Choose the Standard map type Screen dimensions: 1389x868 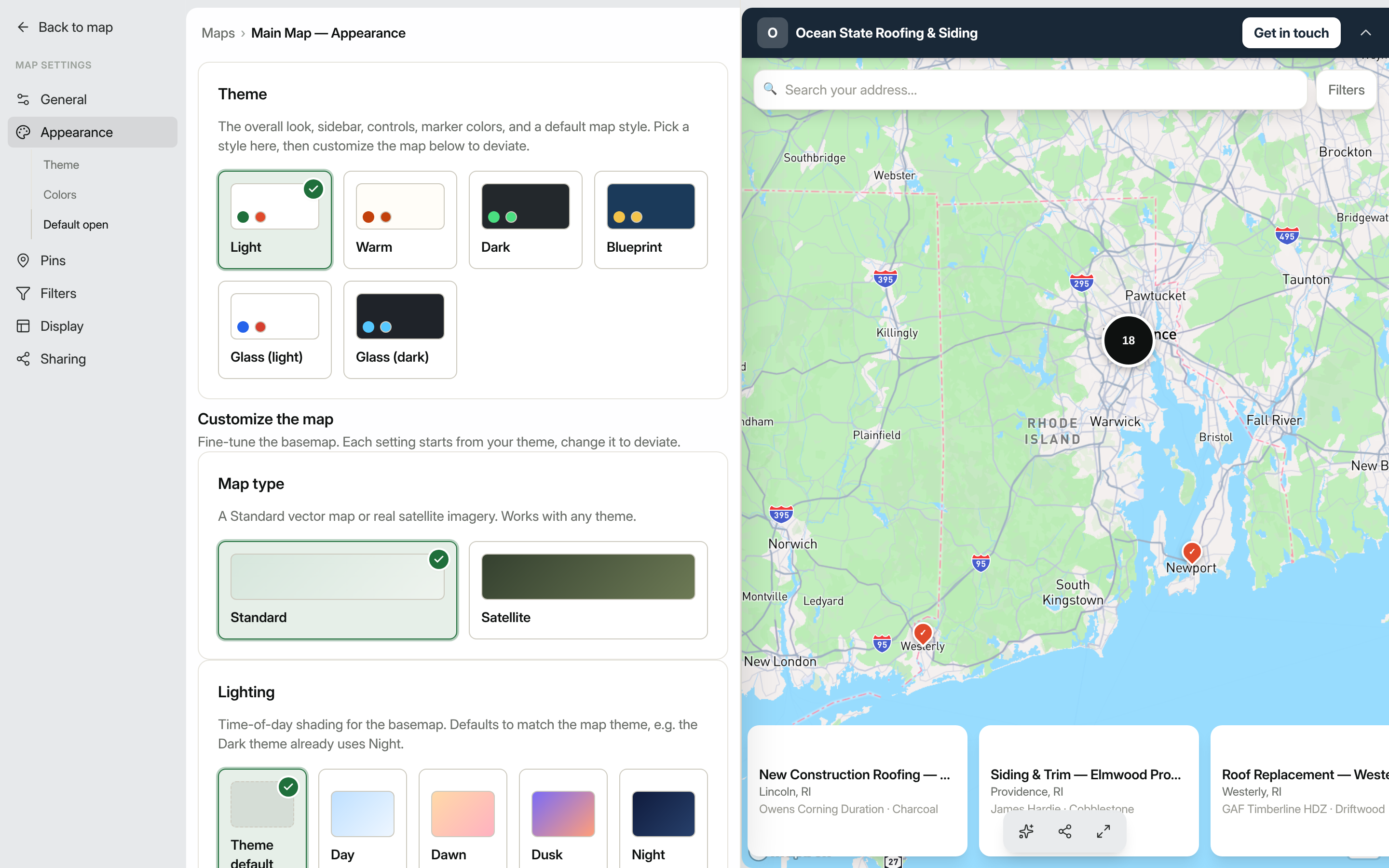click(x=338, y=590)
